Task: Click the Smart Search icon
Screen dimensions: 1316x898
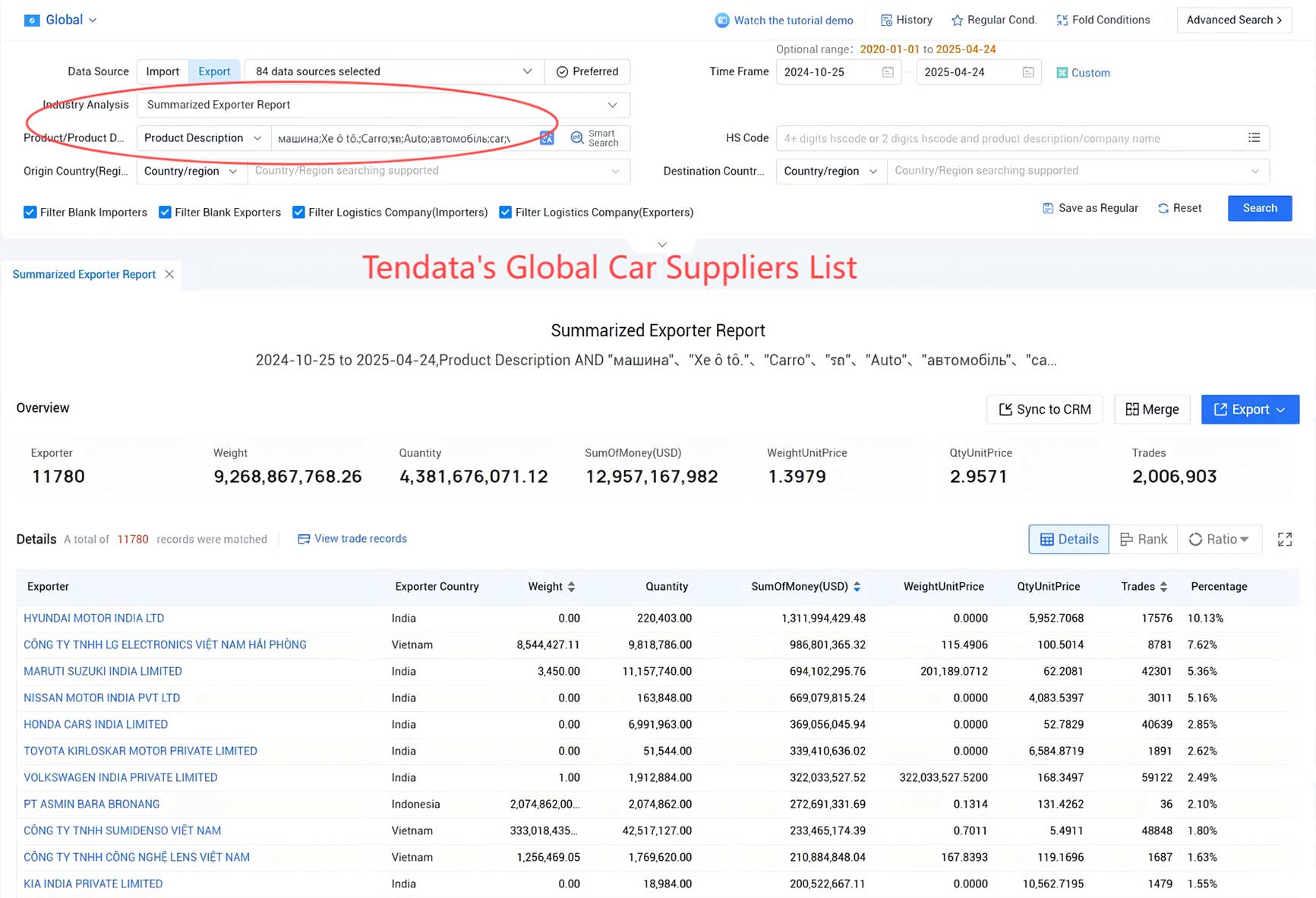Action: click(x=577, y=138)
